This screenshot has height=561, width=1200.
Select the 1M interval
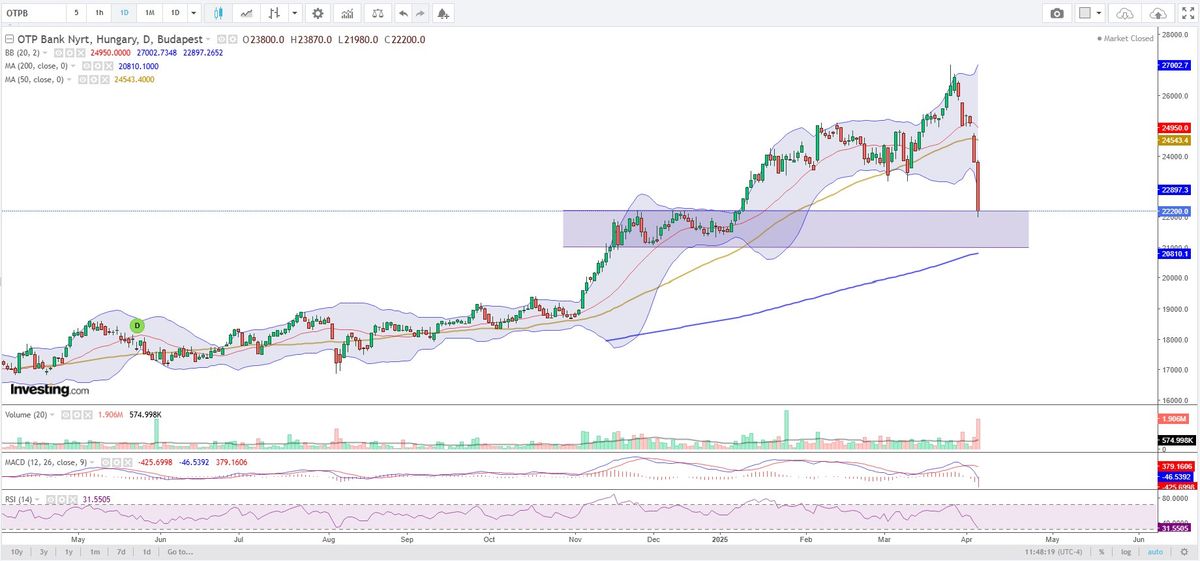[149, 13]
